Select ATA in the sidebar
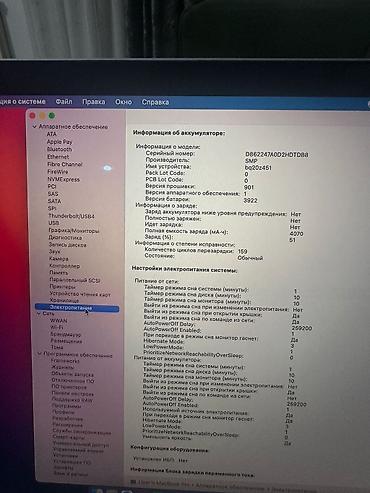Screen dimensions: 370x493 [51, 134]
